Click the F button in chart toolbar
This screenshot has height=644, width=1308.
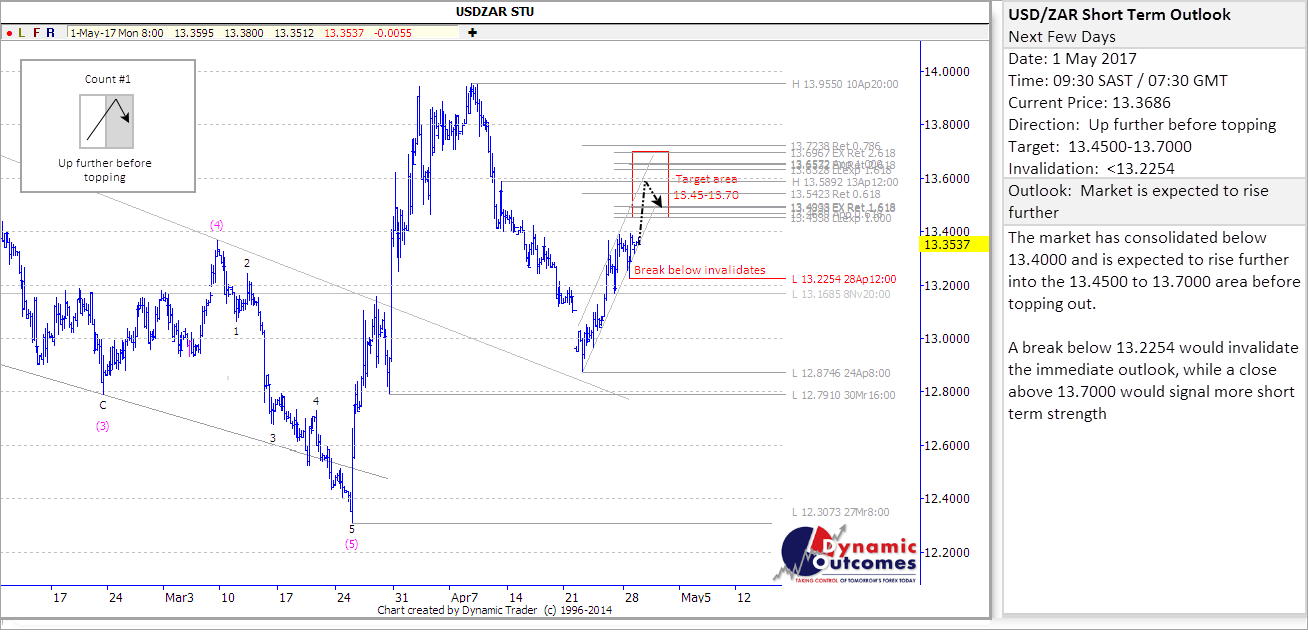coord(36,32)
